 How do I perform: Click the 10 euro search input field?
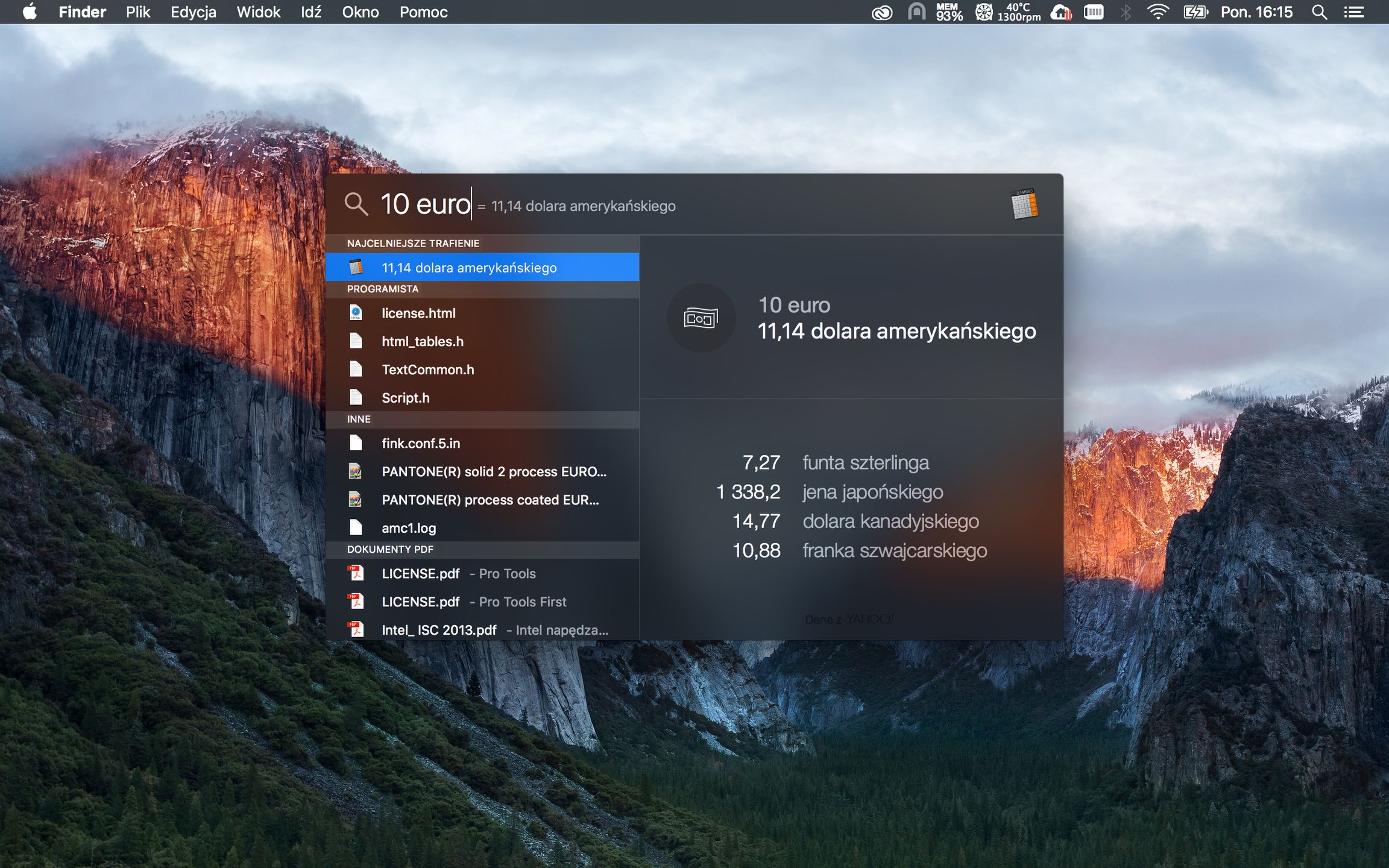[x=426, y=204]
